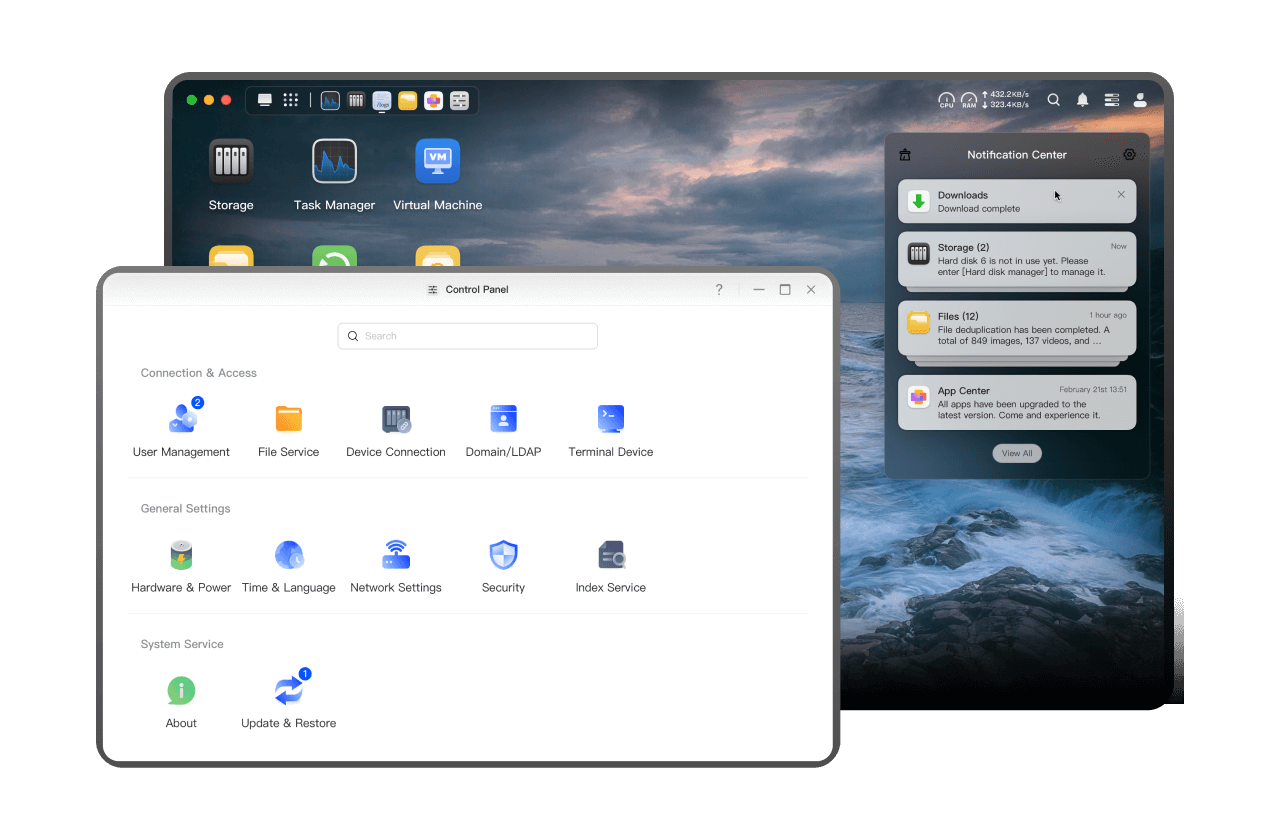This screenshot has height=840, width=1280.
Task: Launch Virtual Machine from the desktop
Action: [x=437, y=160]
